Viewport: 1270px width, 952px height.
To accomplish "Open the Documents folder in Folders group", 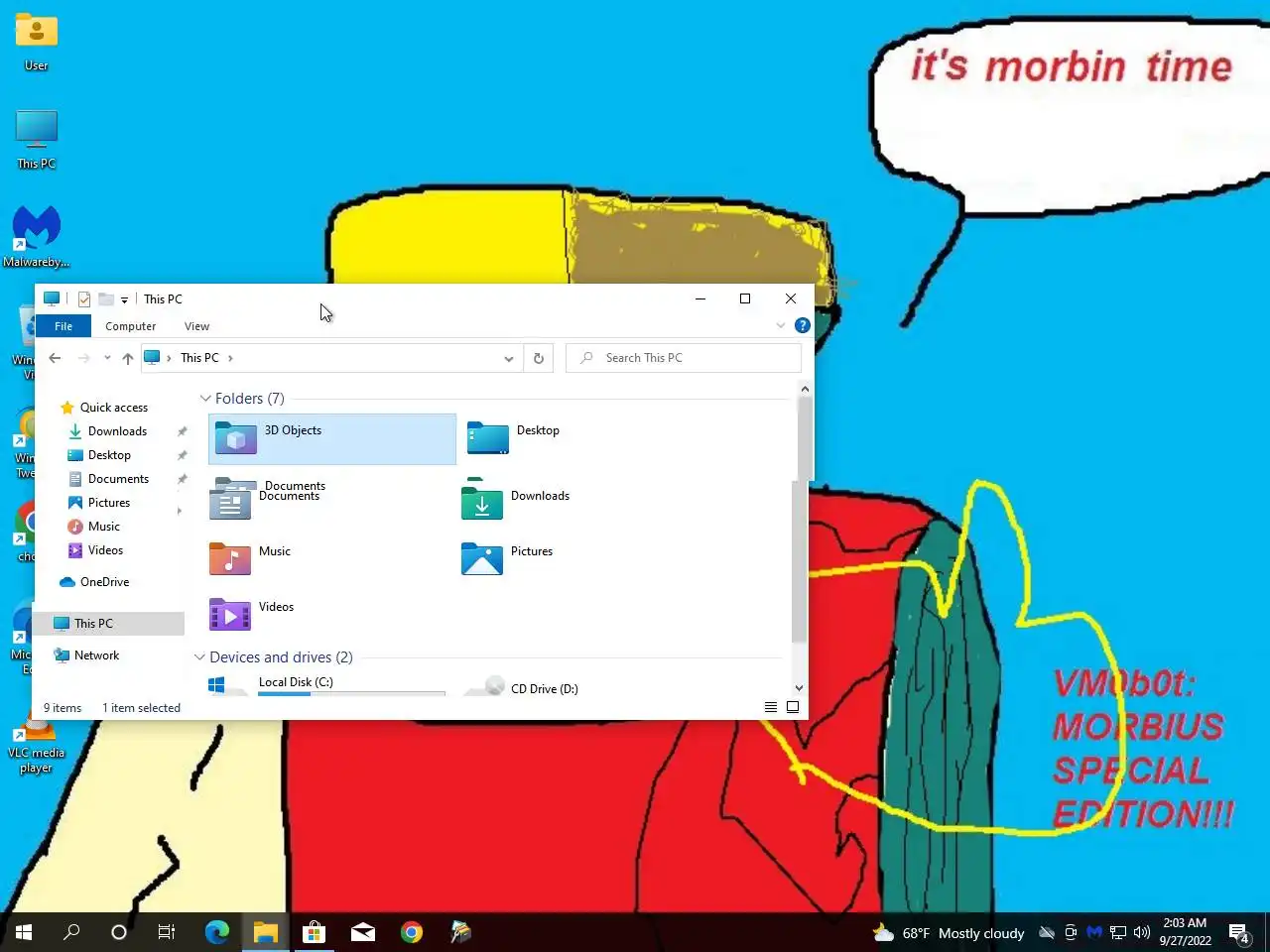I will coord(268,500).
